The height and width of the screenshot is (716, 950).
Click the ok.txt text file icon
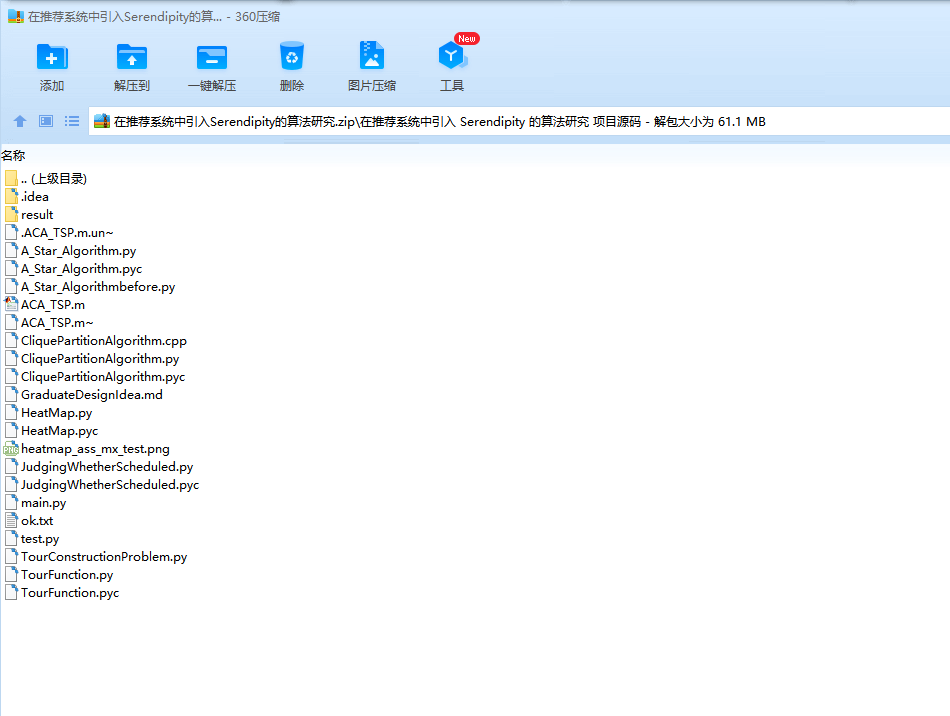pyautogui.click(x=11, y=520)
